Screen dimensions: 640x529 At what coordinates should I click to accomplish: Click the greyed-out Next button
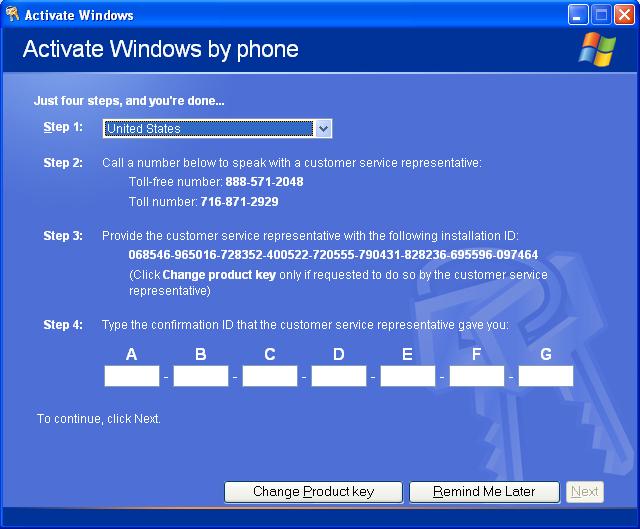pos(585,492)
